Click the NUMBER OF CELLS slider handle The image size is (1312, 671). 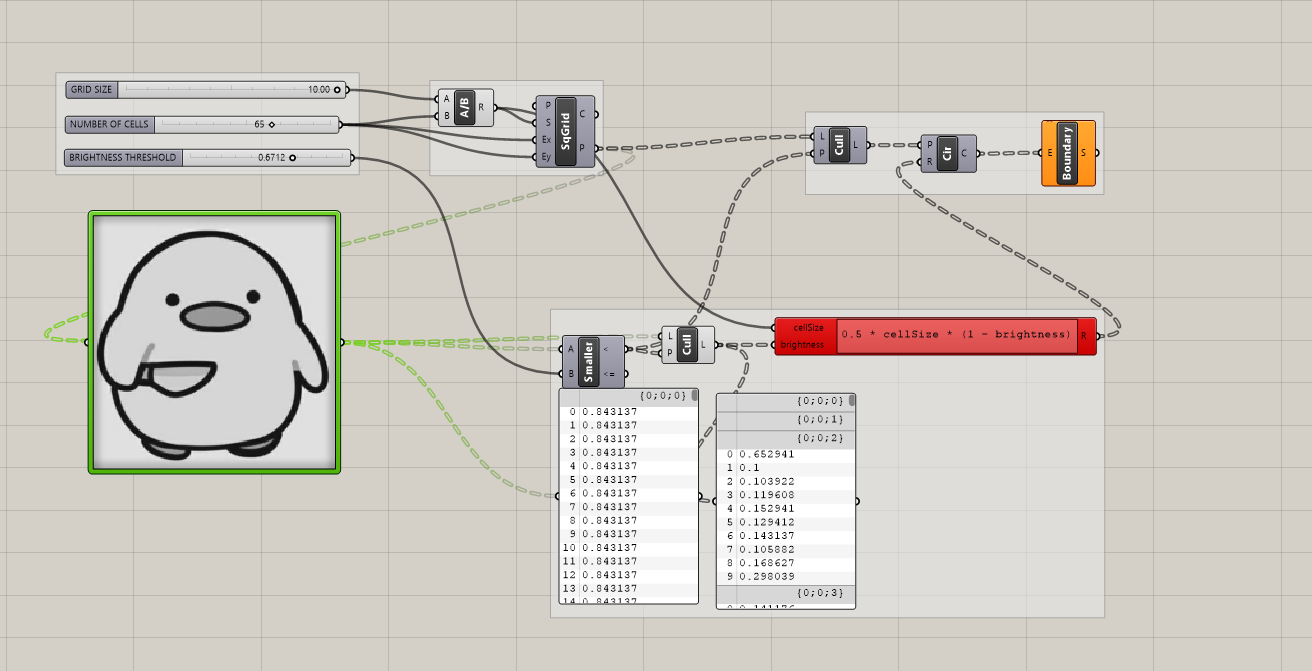271,125
